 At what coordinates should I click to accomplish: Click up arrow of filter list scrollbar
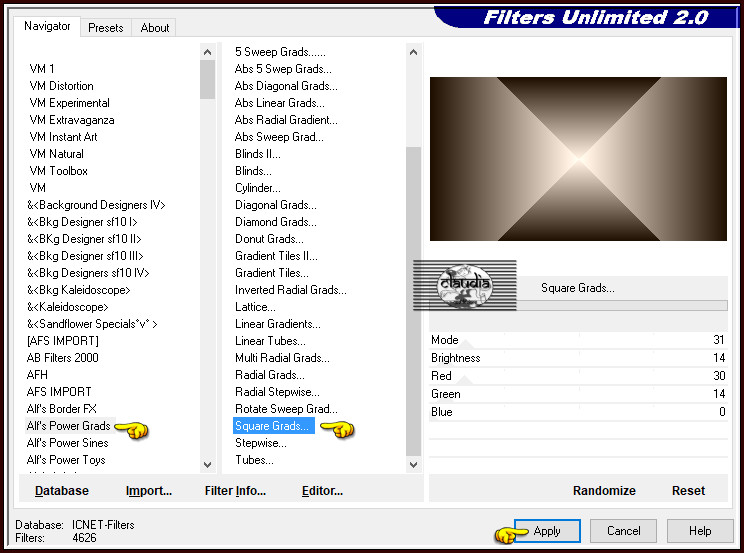413,52
